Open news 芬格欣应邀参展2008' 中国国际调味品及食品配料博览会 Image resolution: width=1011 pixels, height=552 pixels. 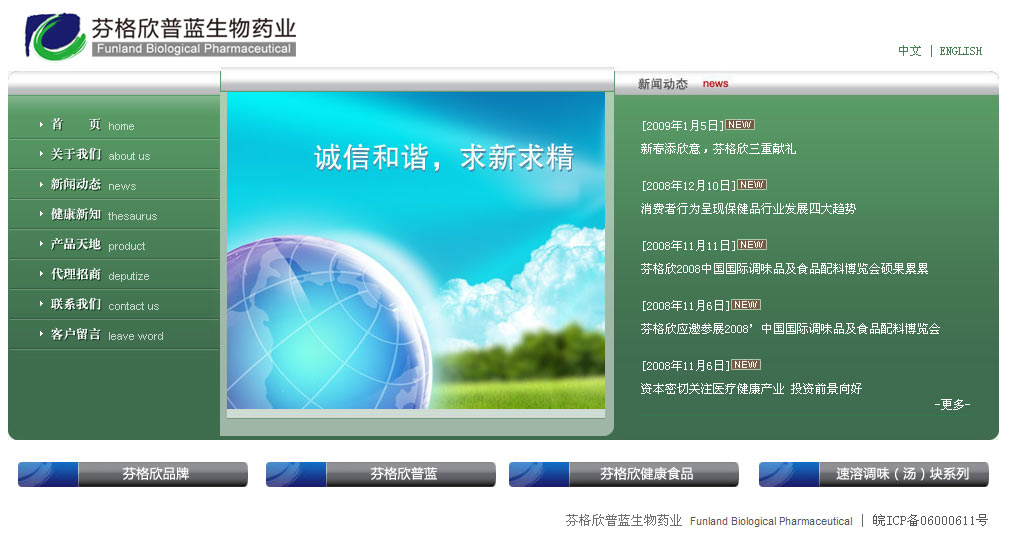click(x=790, y=329)
